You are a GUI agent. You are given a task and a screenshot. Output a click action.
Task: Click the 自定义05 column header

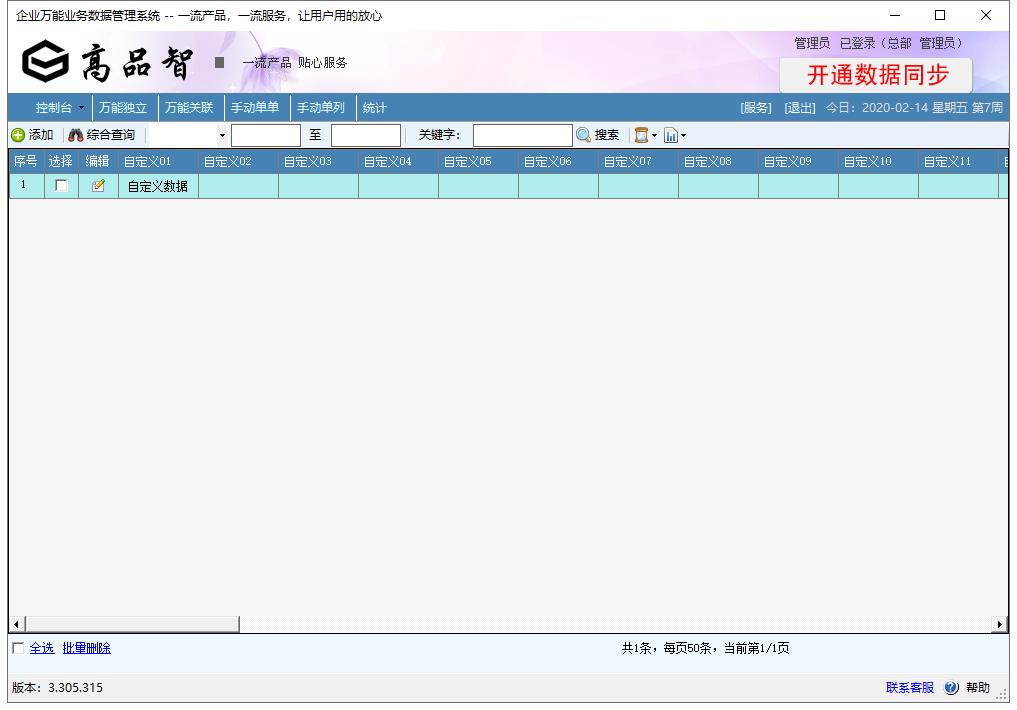click(x=478, y=161)
